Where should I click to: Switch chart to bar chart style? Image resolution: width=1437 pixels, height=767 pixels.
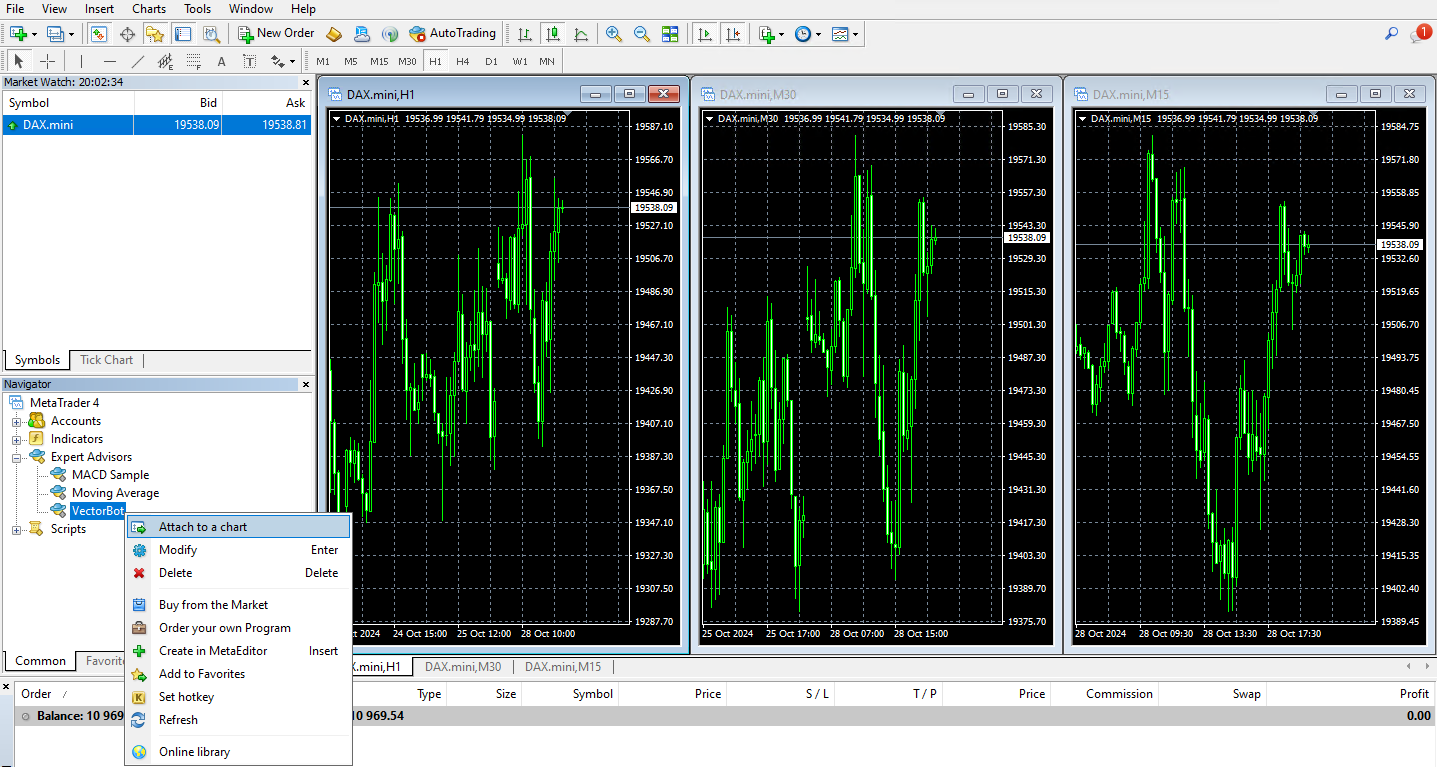click(x=525, y=34)
